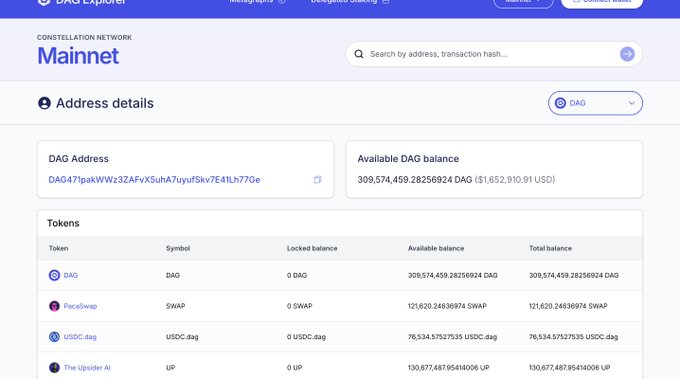The image size is (680, 379).
Task: Click the Token column header
Action: coord(59,248)
